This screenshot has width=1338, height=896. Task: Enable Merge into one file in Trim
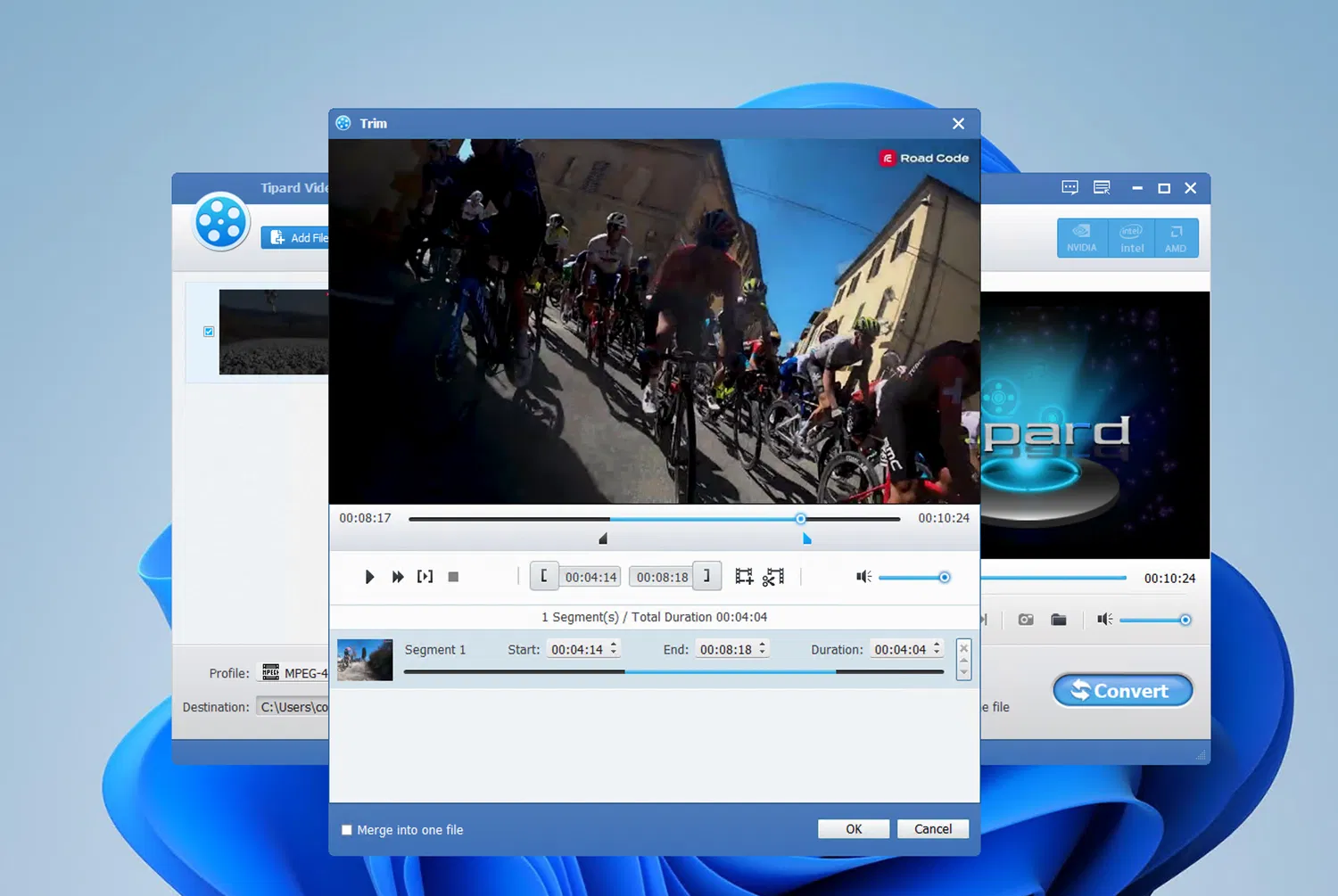point(347,830)
